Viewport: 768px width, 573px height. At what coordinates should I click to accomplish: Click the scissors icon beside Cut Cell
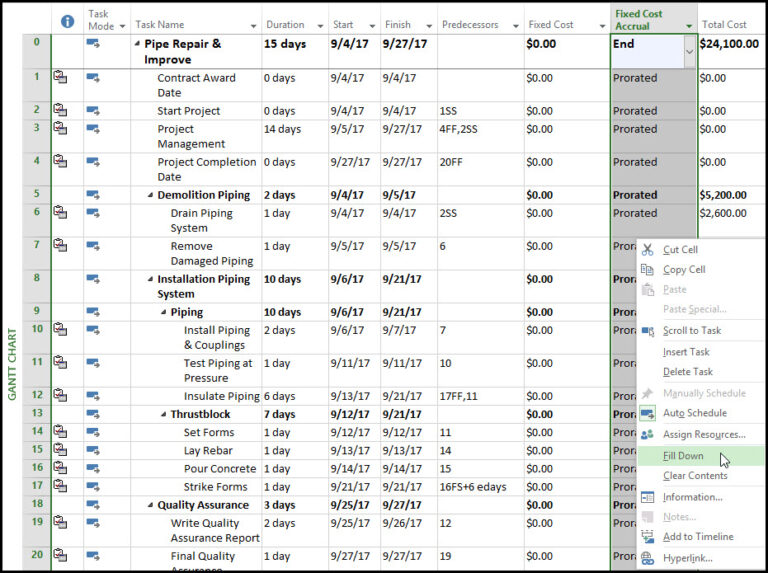[648, 250]
